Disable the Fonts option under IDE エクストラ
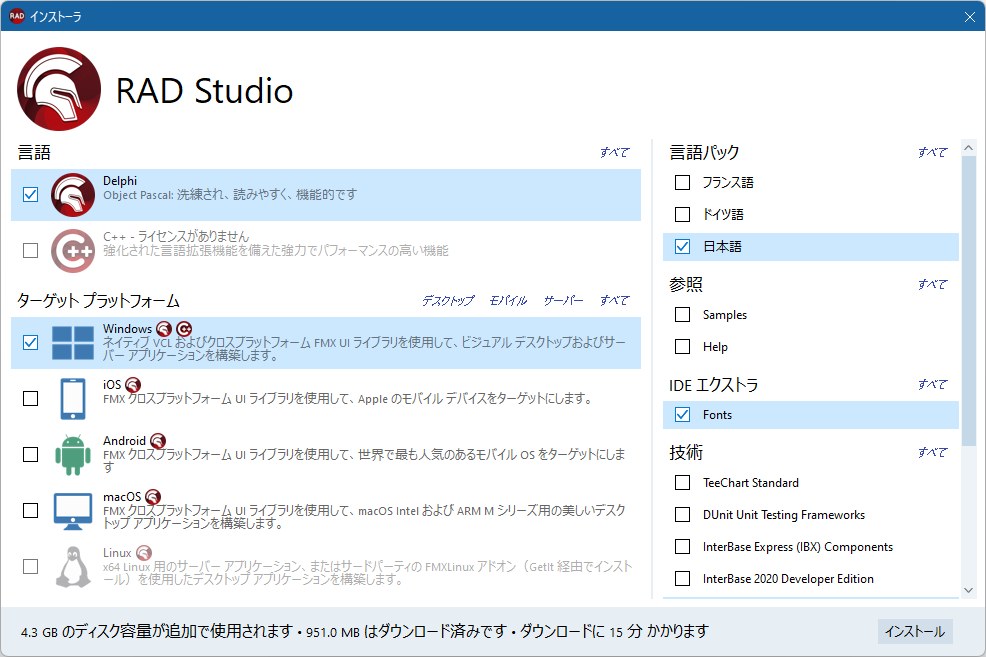The height and width of the screenshot is (657, 986). (684, 414)
